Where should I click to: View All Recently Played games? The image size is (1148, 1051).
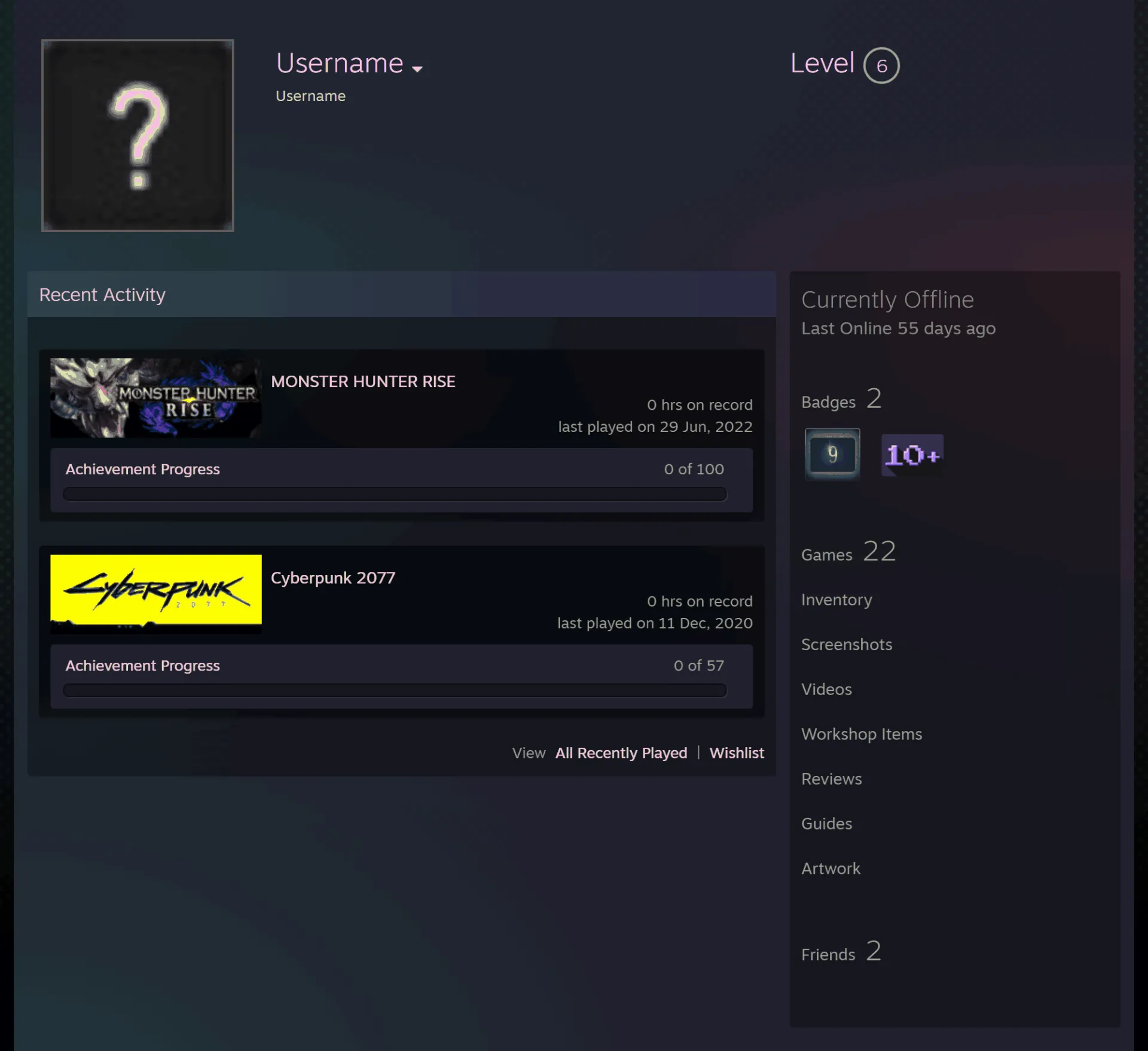coord(621,753)
